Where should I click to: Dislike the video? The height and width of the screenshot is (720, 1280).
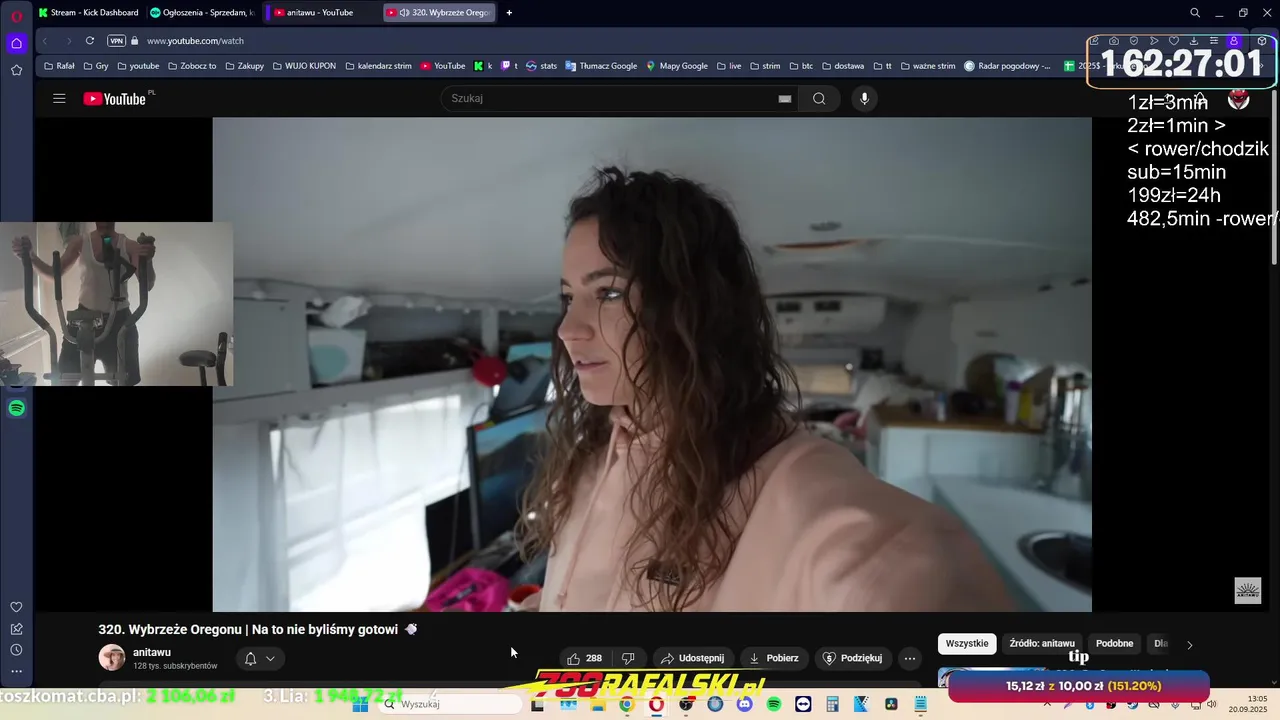pos(628,658)
